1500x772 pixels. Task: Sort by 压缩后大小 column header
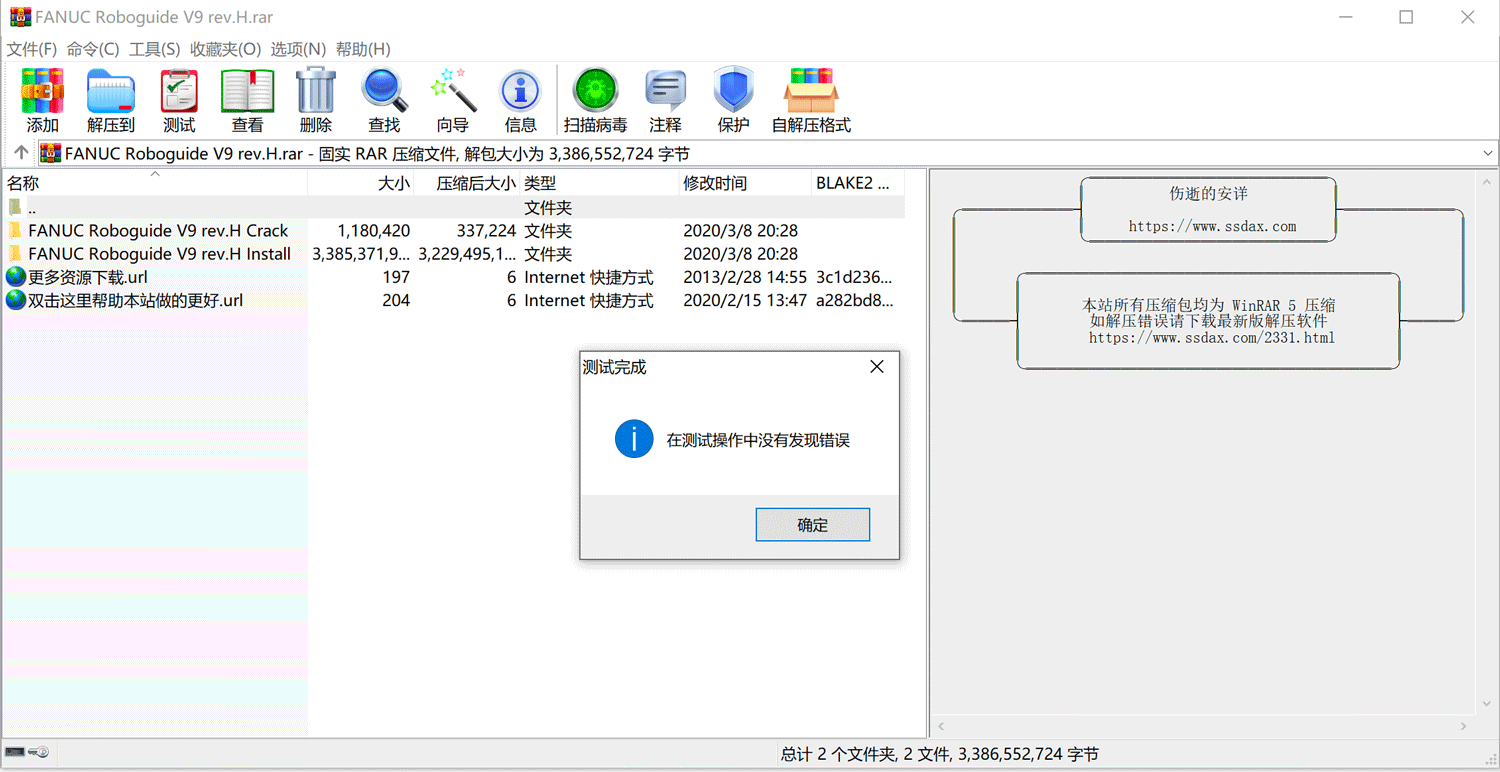(x=467, y=183)
